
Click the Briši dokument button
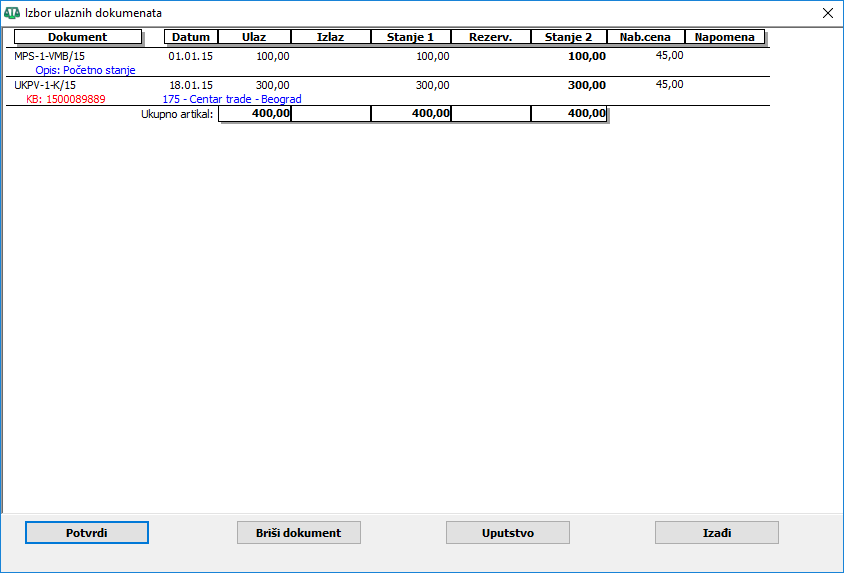299,533
